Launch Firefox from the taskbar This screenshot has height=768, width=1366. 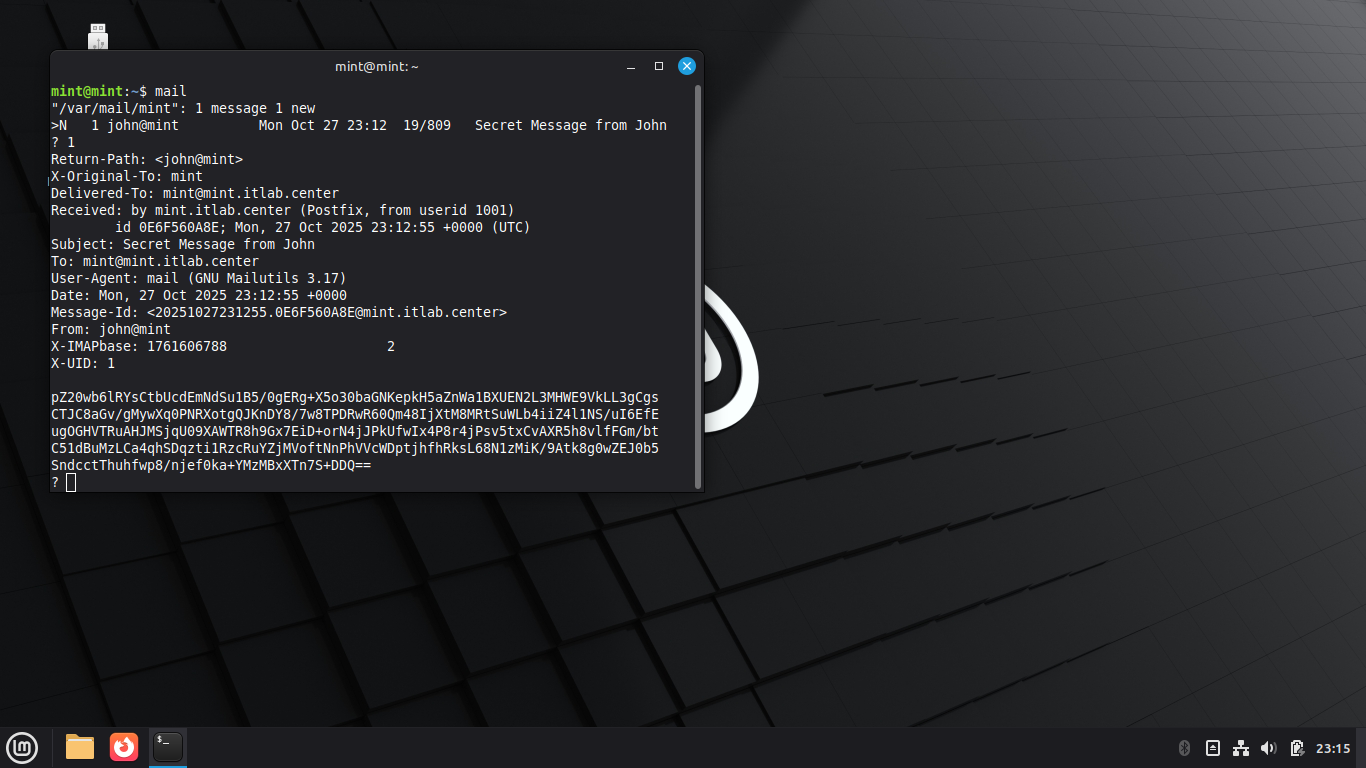pyautogui.click(x=124, y=747)
